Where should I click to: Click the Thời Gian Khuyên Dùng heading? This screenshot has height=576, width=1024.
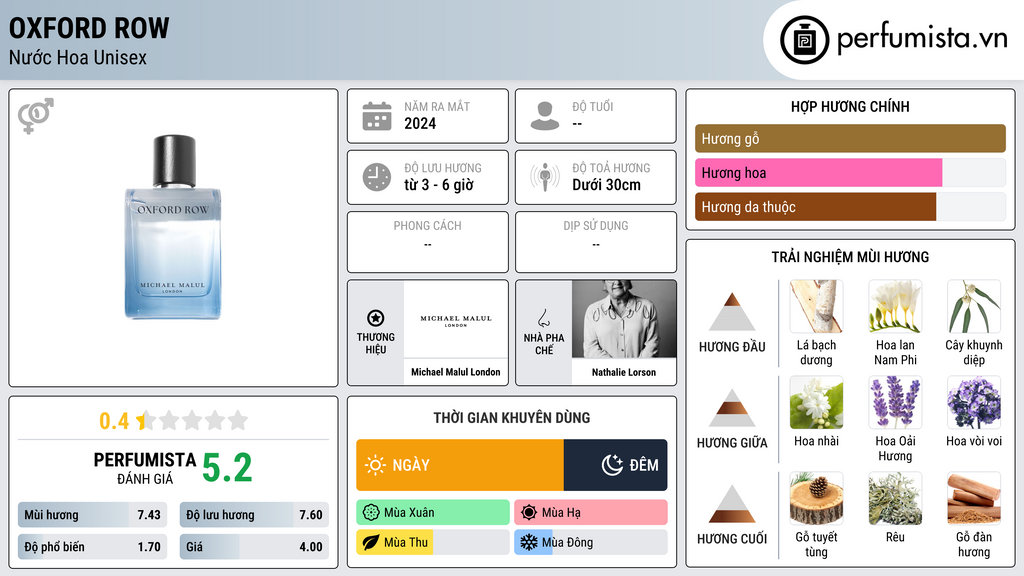click(512, 417)
